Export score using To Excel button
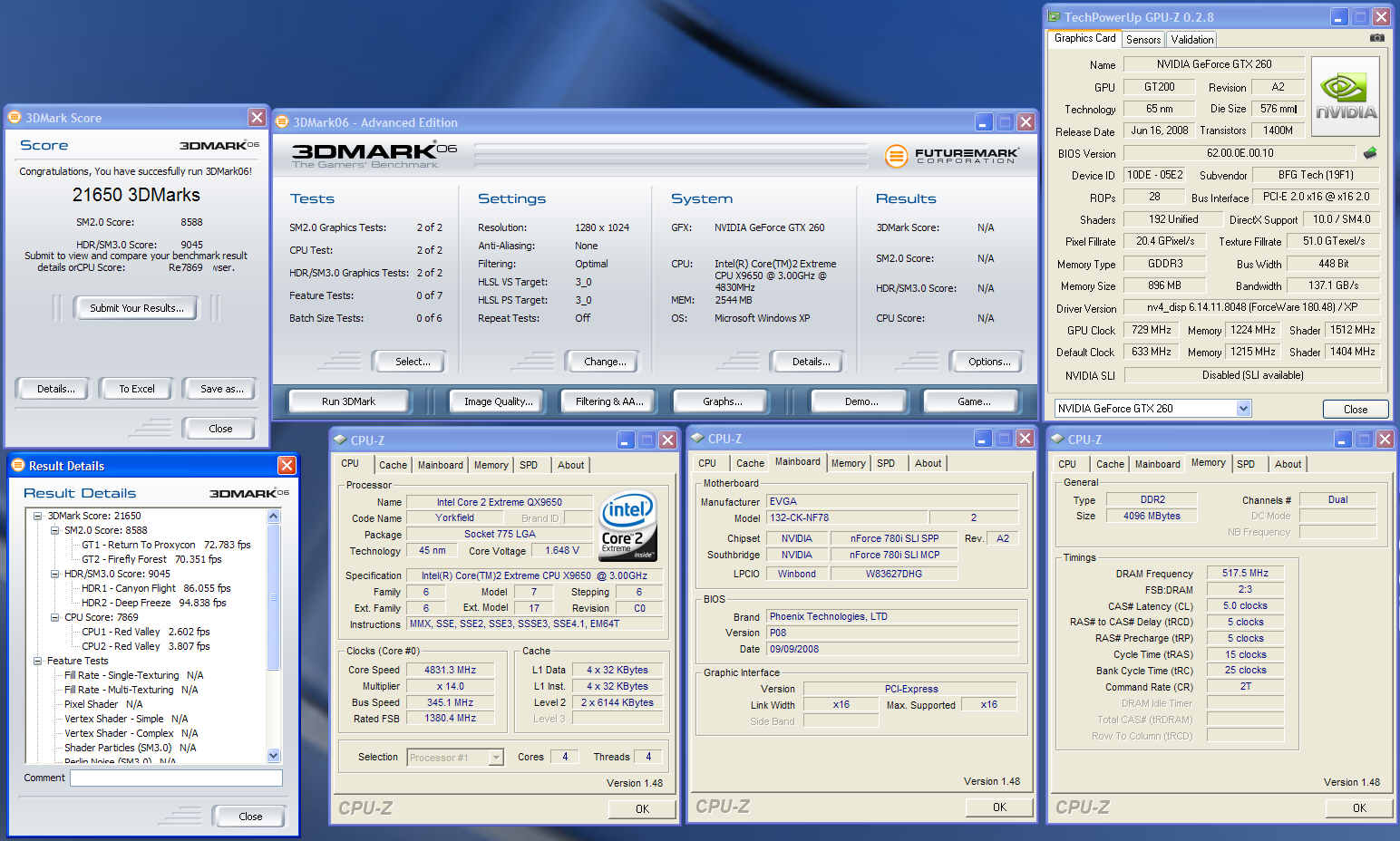 pyautogui.click(x=137, y=389)
